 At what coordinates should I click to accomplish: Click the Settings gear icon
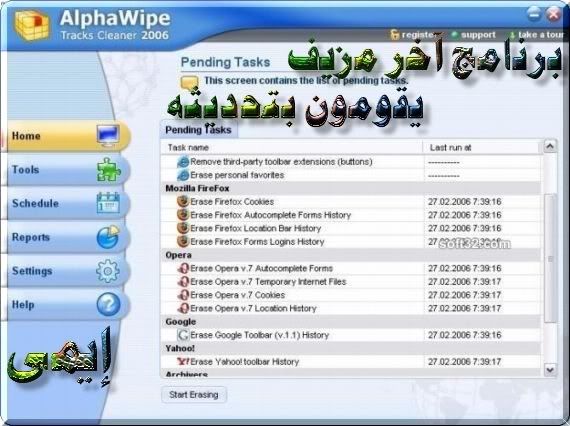[108, 271]
